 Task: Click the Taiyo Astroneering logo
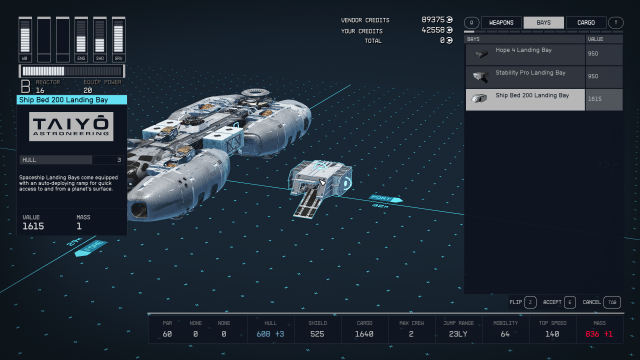click(x=71, y=127)
